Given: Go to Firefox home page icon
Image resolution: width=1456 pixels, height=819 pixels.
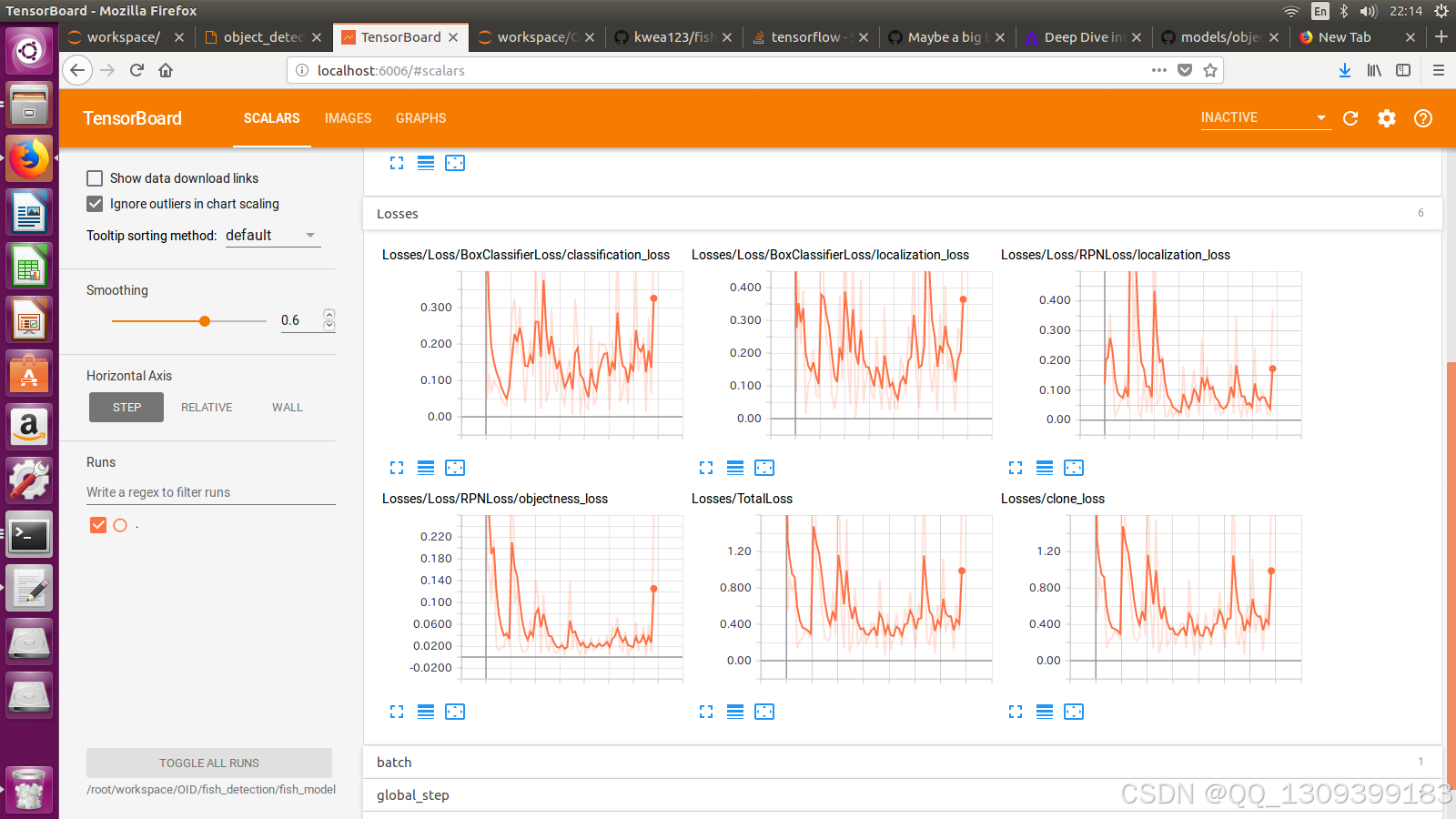Looking at the screenshot, I should 166,70.
